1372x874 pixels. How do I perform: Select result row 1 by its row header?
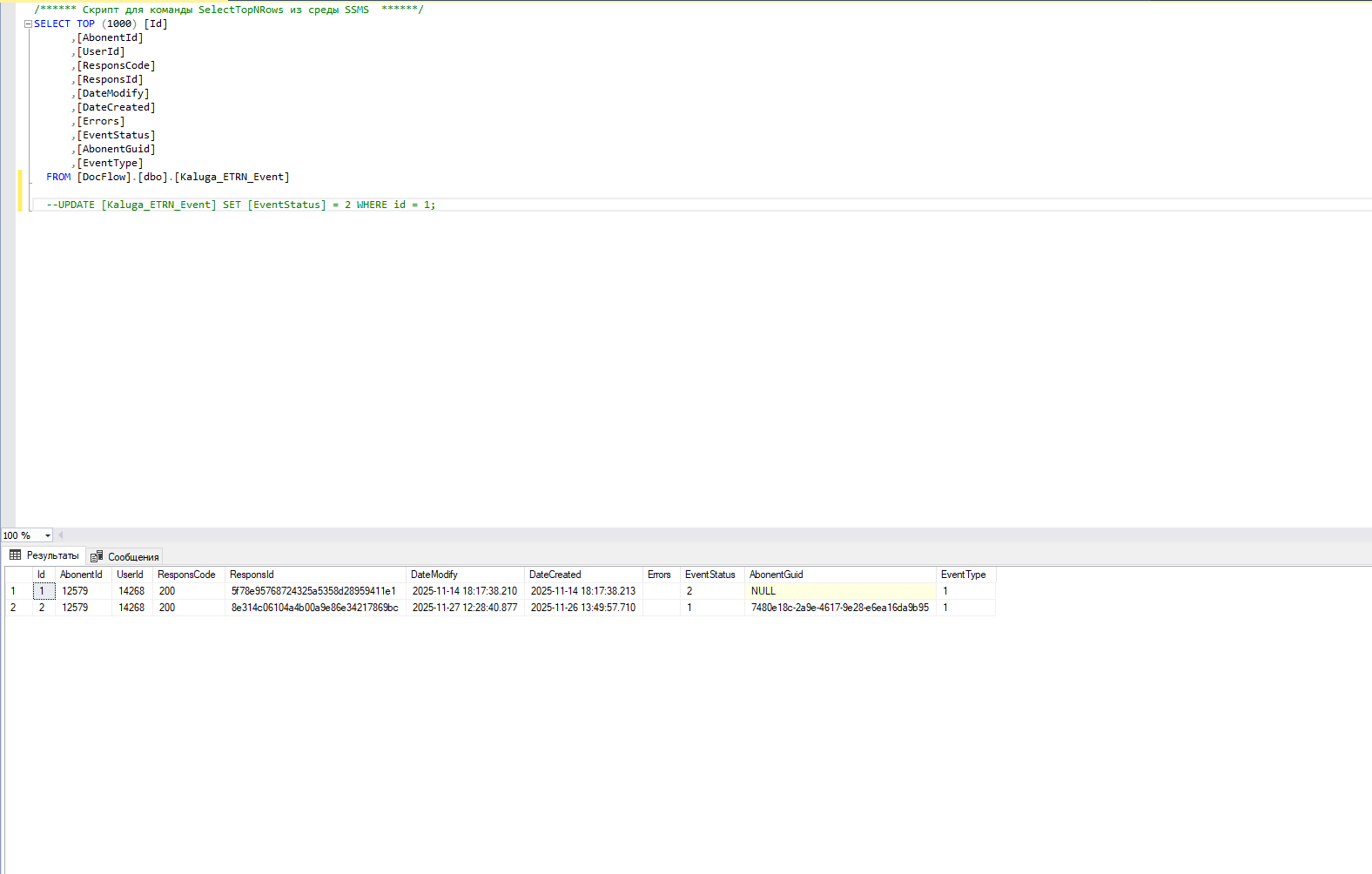click(x=18, y=591)
